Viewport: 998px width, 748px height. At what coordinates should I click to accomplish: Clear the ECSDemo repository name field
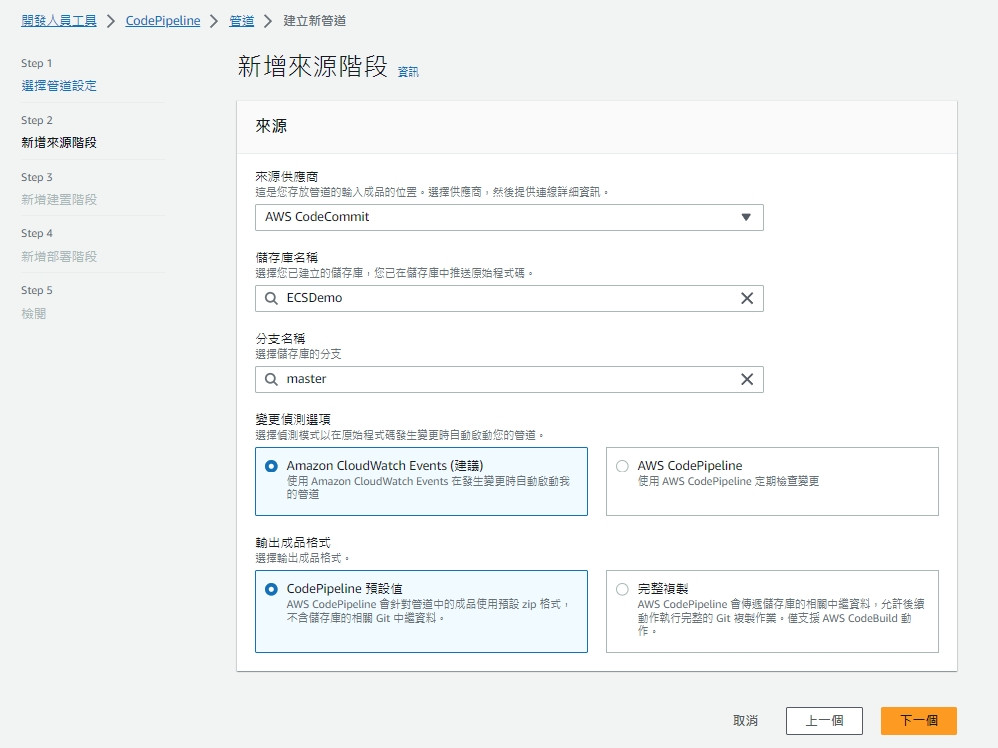tap(747, 299)
